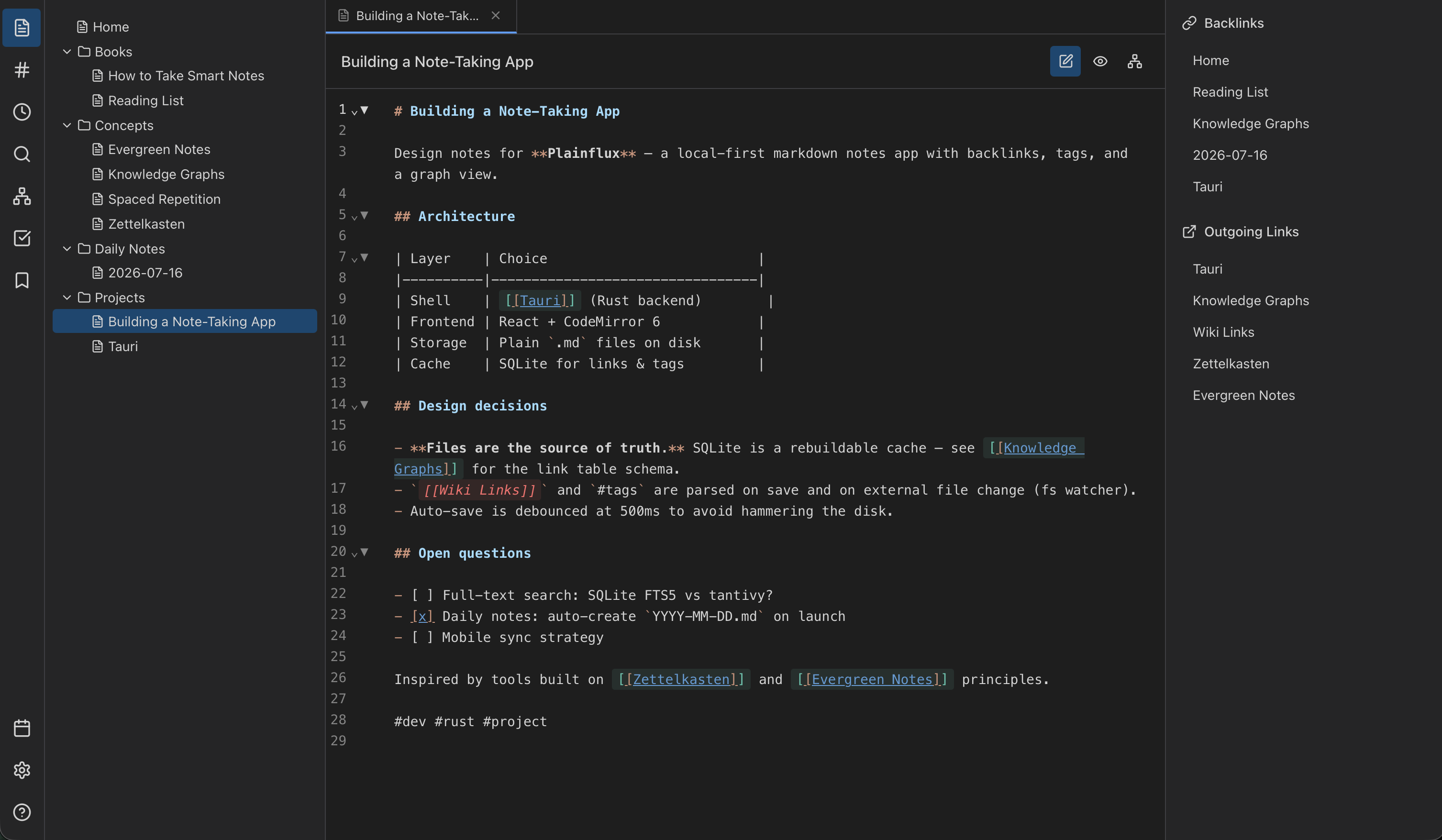Follow the [[Evergreen Notes]] link on line 26
The height and width of the screenshot is (840, 1442).
(872, 679)
